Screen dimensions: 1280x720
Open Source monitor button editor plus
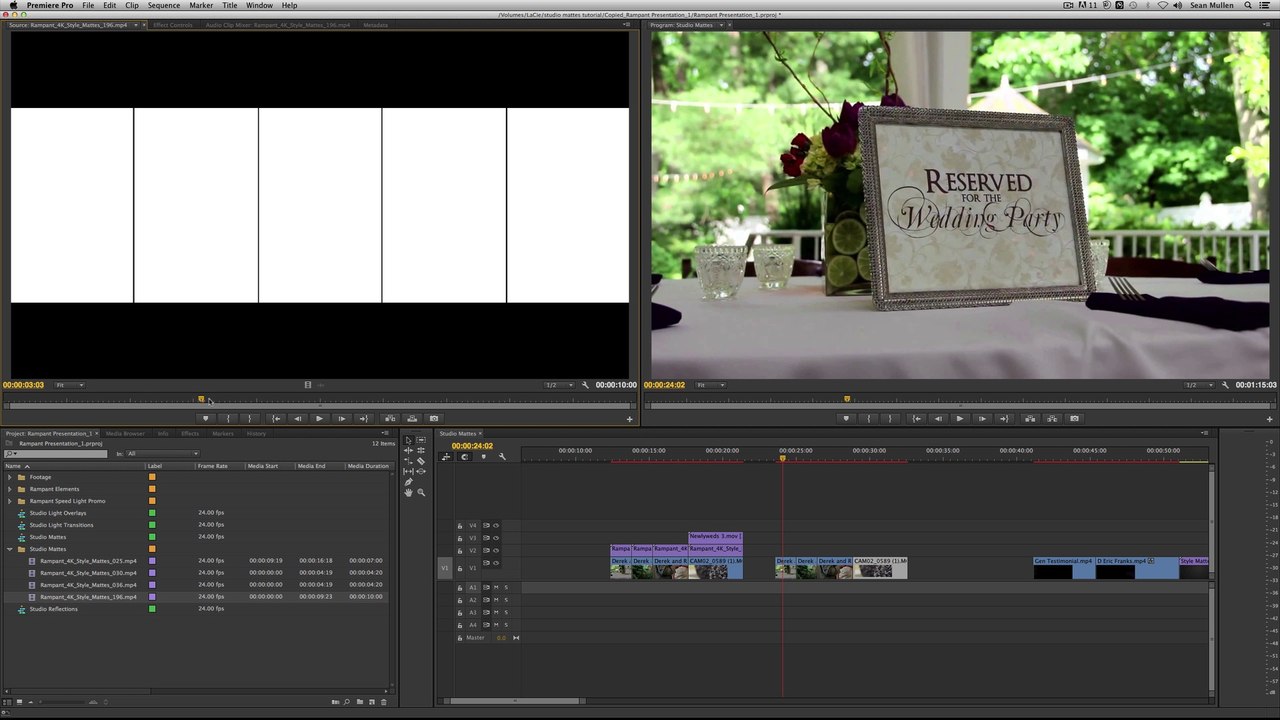tap(629, 419)
